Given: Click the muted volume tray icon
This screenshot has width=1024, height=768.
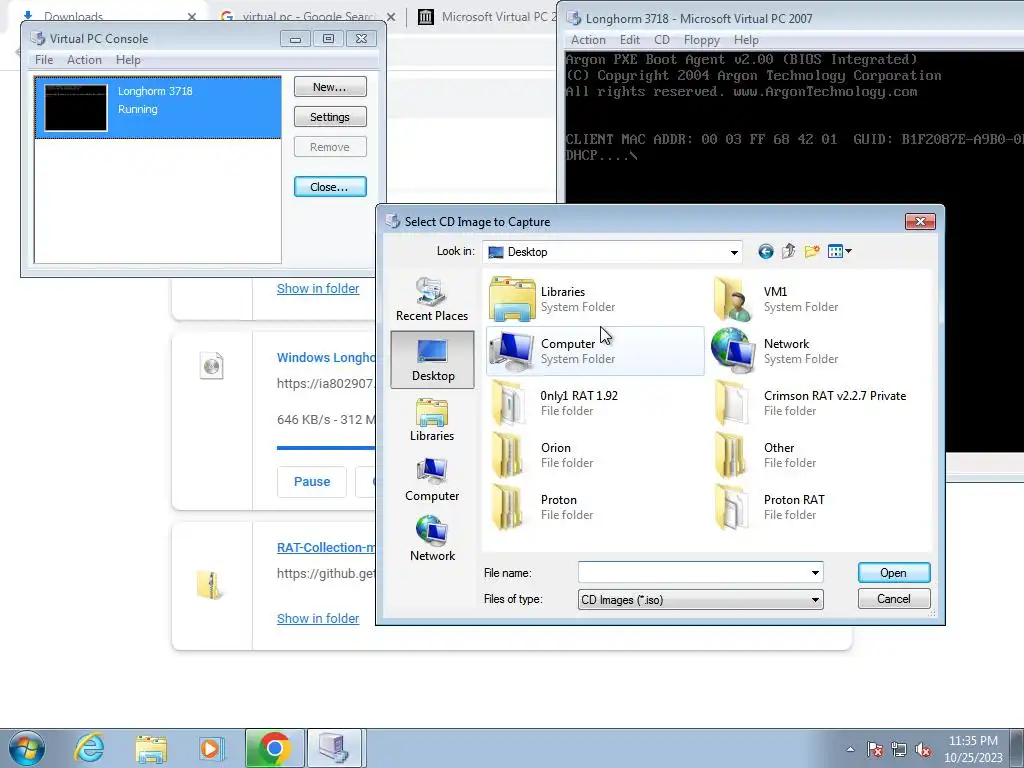Looking at the screenshot, I should (x=923, y=749).
